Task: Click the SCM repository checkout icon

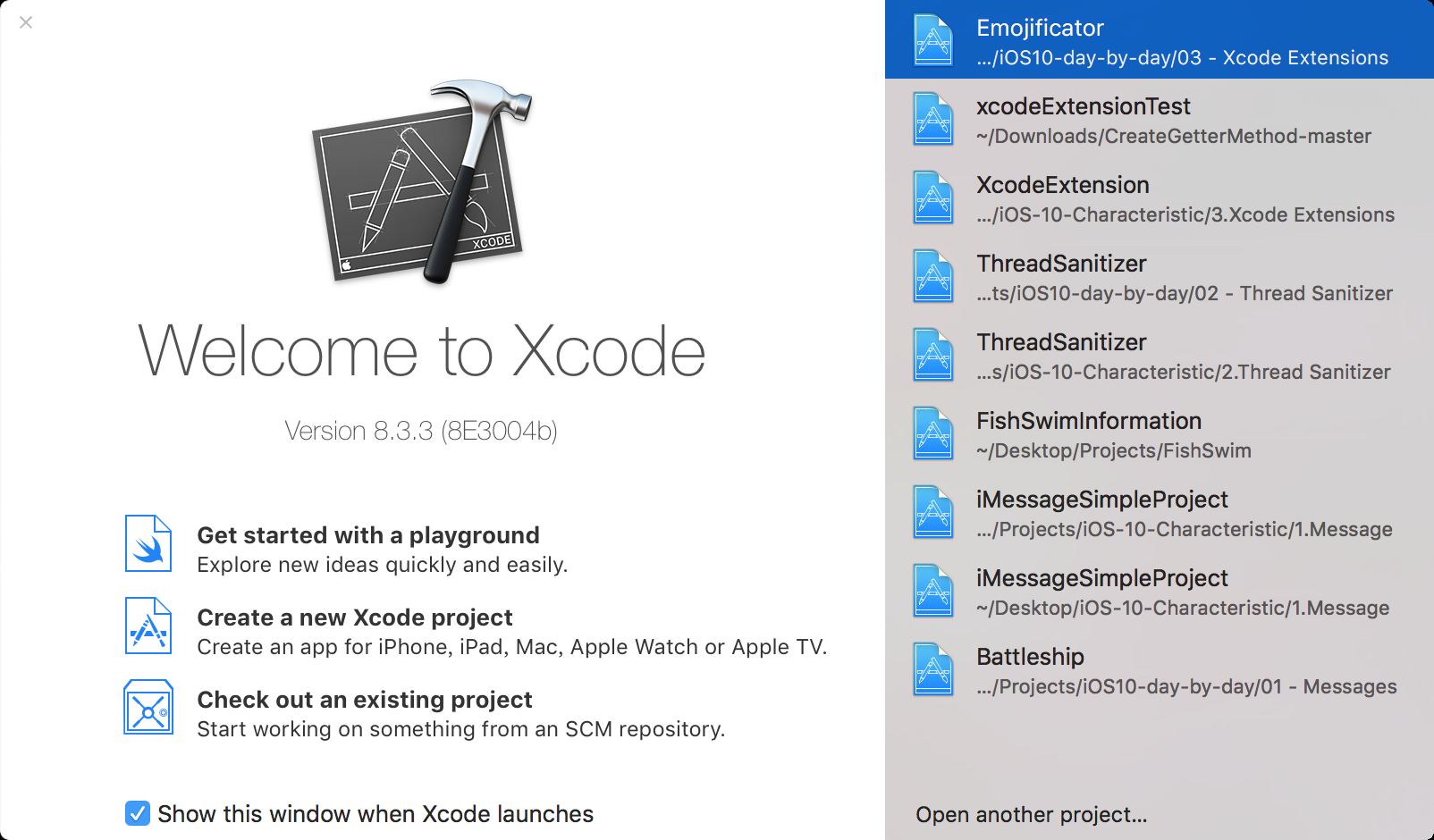Action: [148, 707]
